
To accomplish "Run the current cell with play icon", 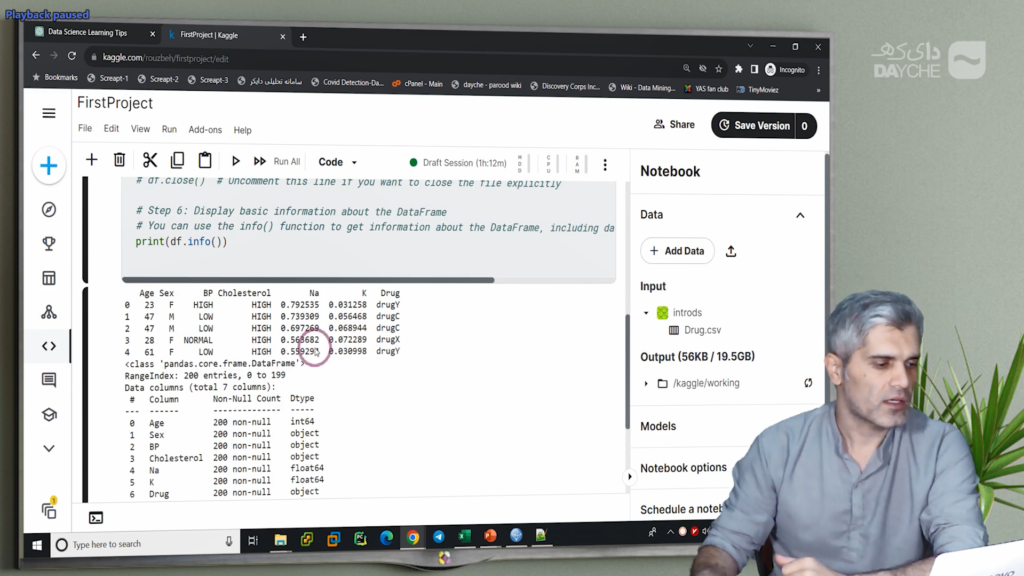I will coord(236,161).
